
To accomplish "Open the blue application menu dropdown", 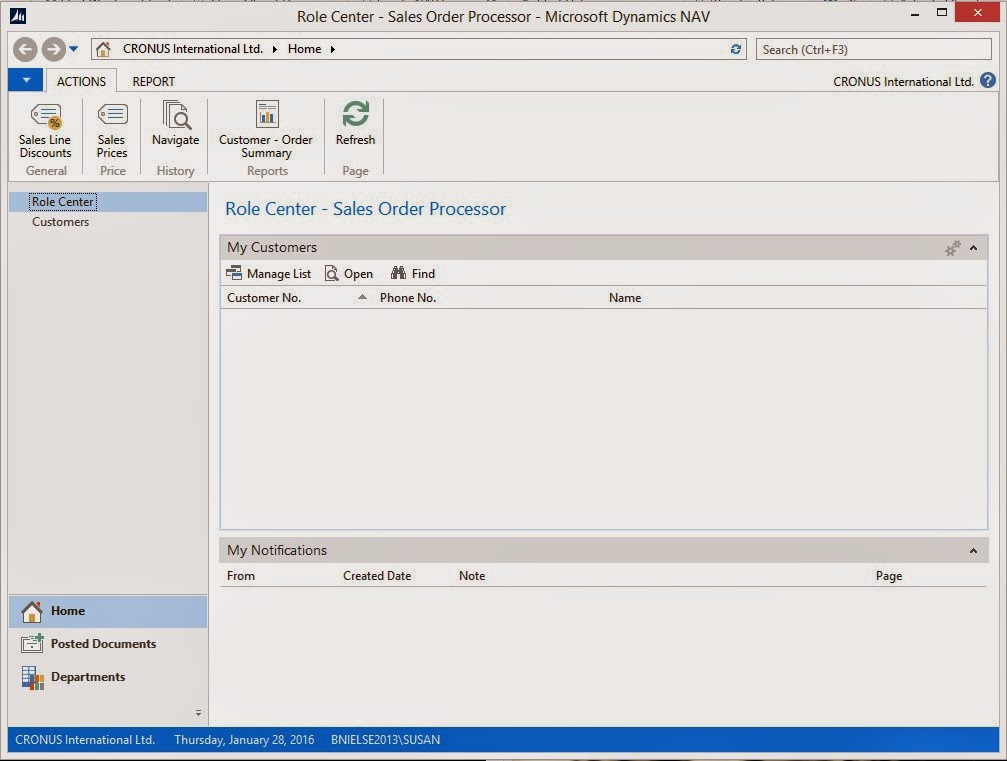I will (x=26, y=80).
